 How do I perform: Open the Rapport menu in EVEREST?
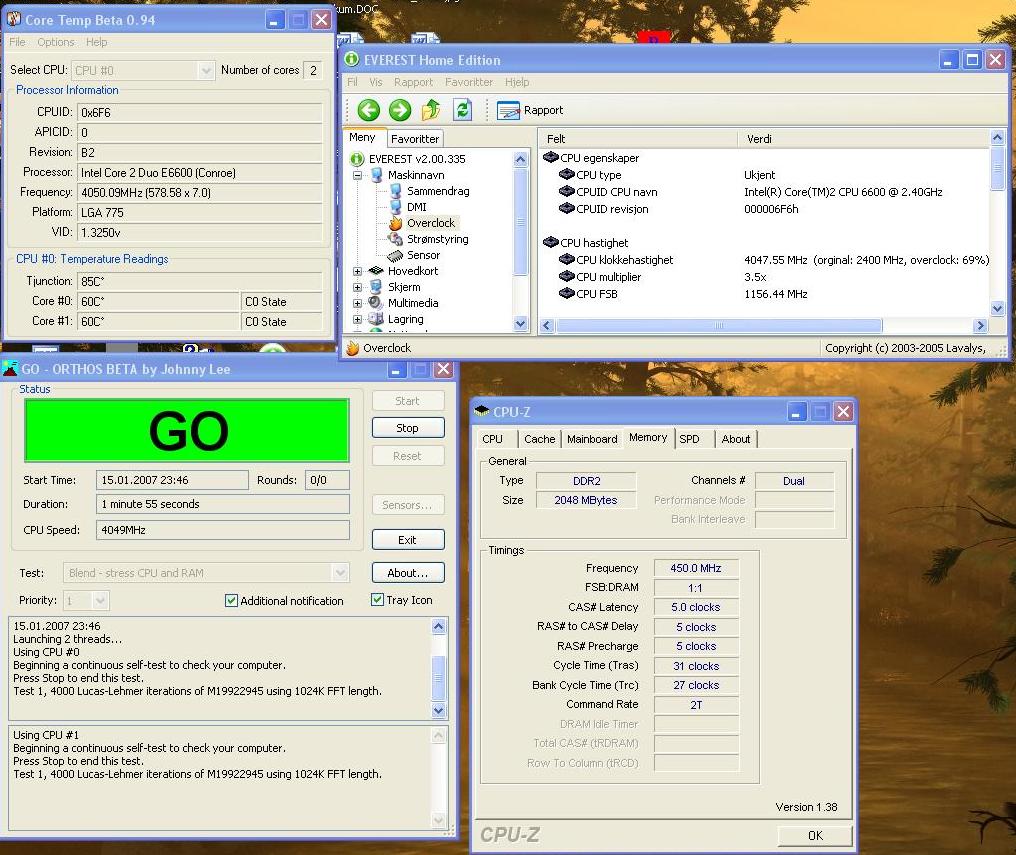click(x=413, y=82)
